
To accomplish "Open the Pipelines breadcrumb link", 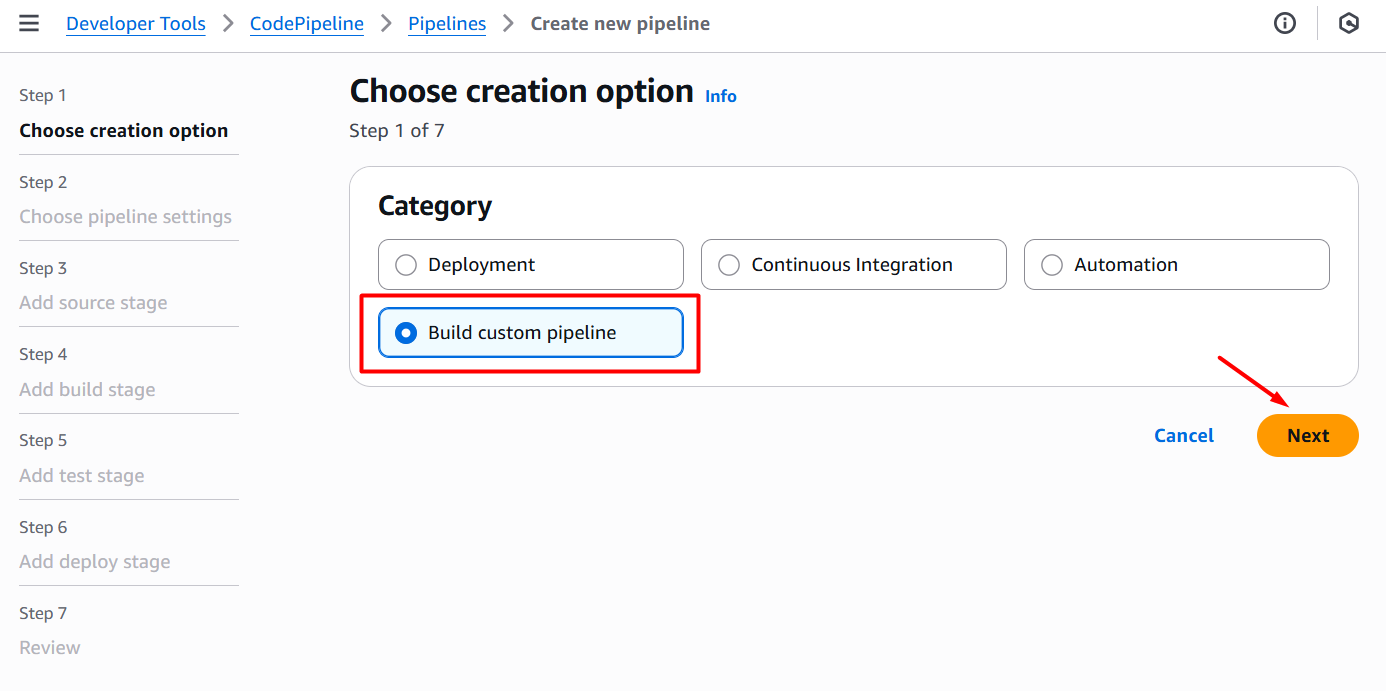I will pyautogui.click(x=447, y=24).
